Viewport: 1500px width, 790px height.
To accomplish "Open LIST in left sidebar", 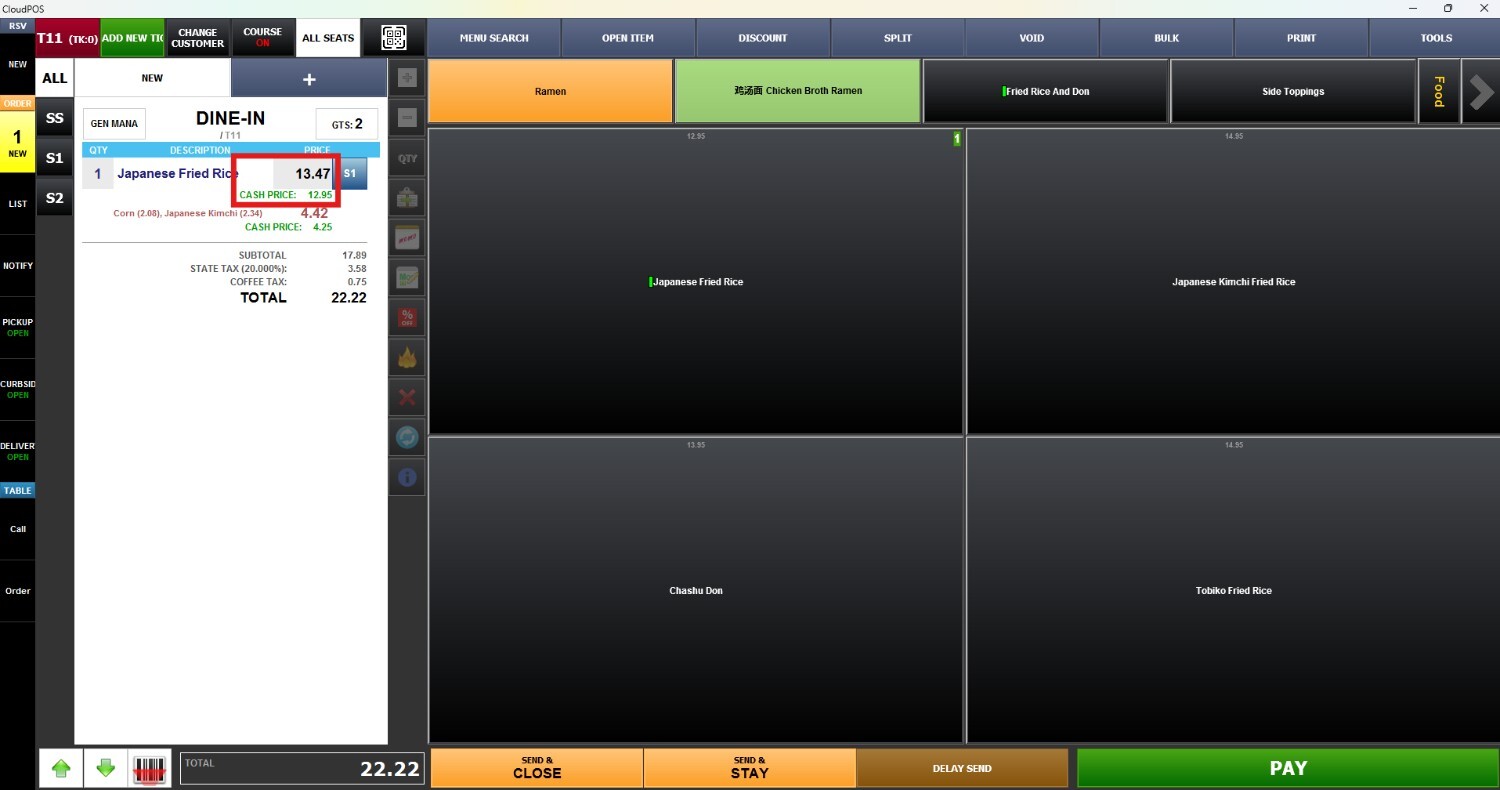I will [x=18, y=204].
